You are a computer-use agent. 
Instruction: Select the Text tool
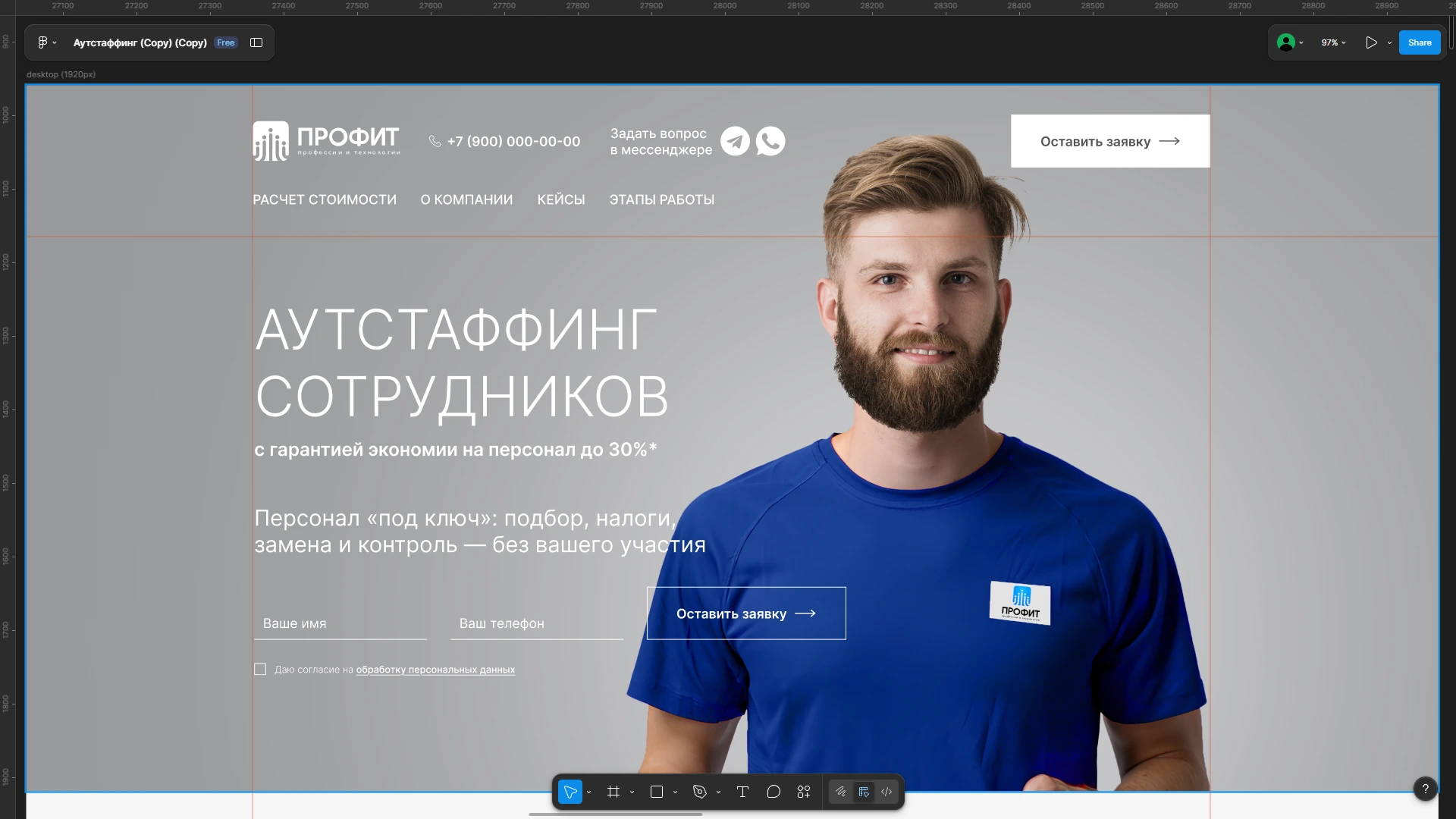click(742, 792)
